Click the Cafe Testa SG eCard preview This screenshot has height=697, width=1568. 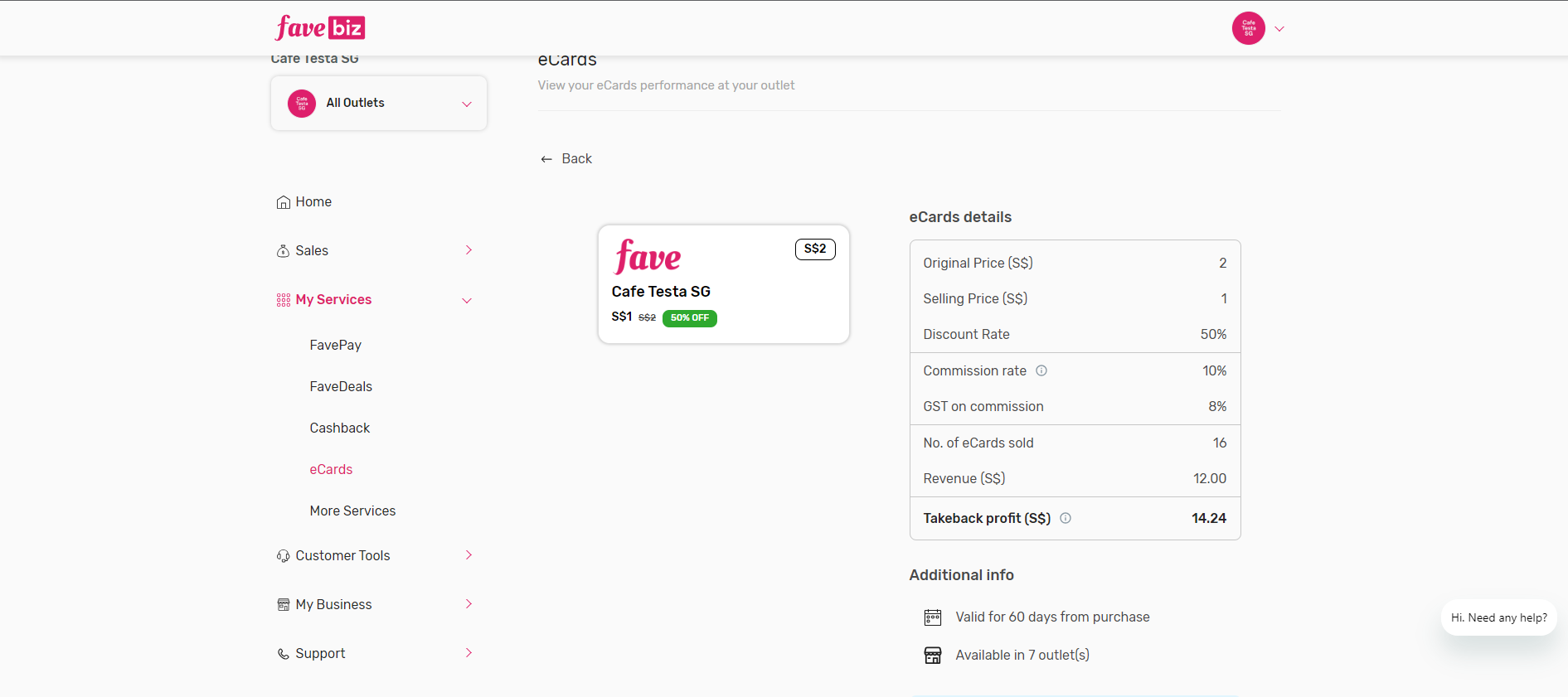[724, 284]
